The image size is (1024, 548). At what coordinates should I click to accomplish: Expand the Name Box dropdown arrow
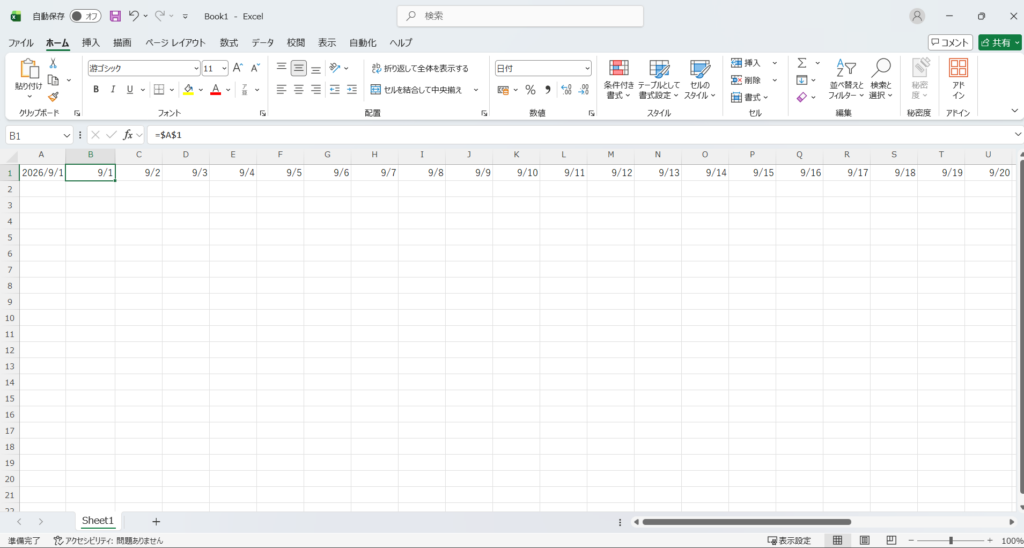67,135
